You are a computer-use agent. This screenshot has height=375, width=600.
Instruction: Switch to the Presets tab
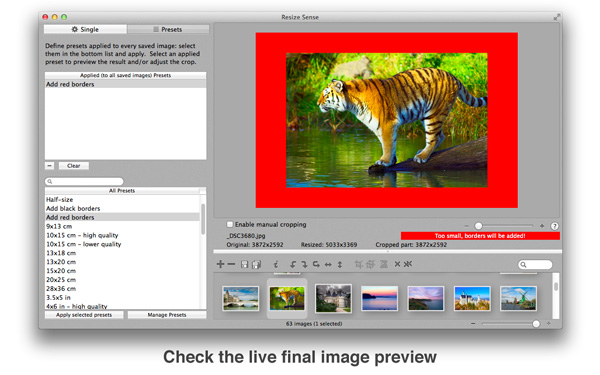168,29
